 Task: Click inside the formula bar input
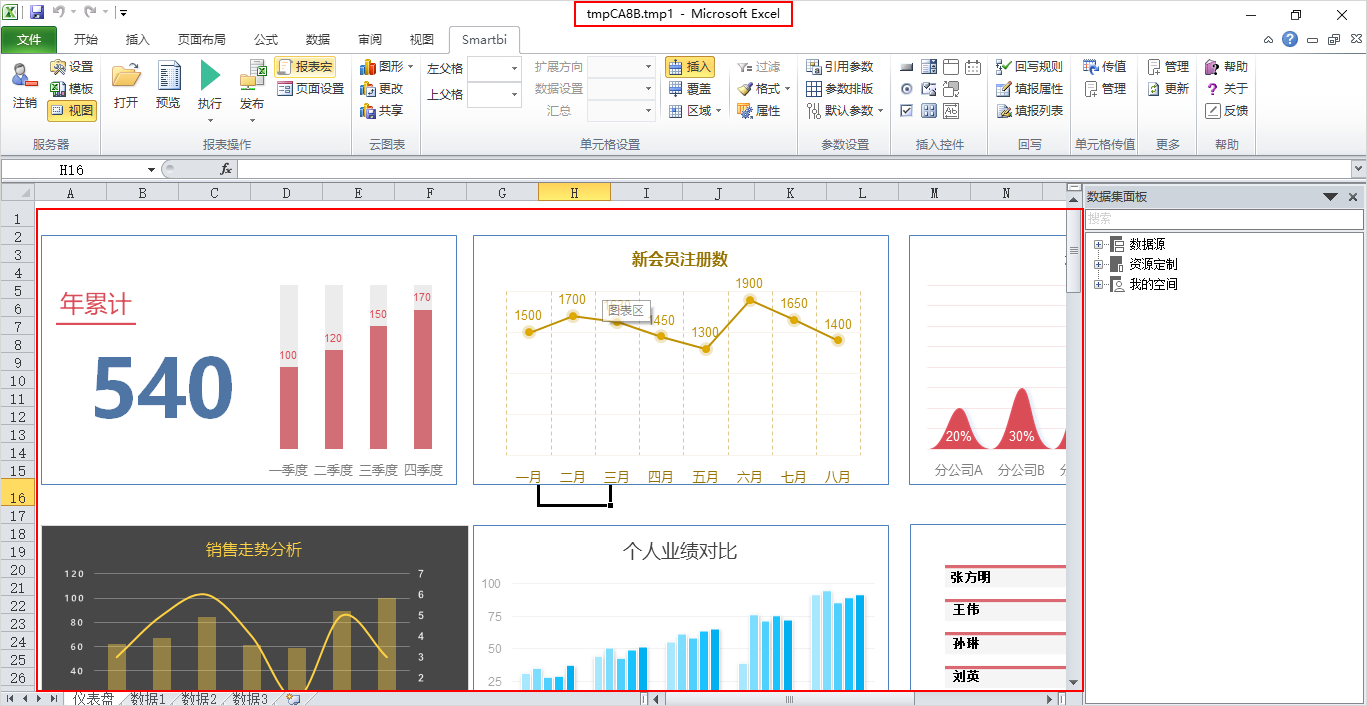[x=793, y=169]
